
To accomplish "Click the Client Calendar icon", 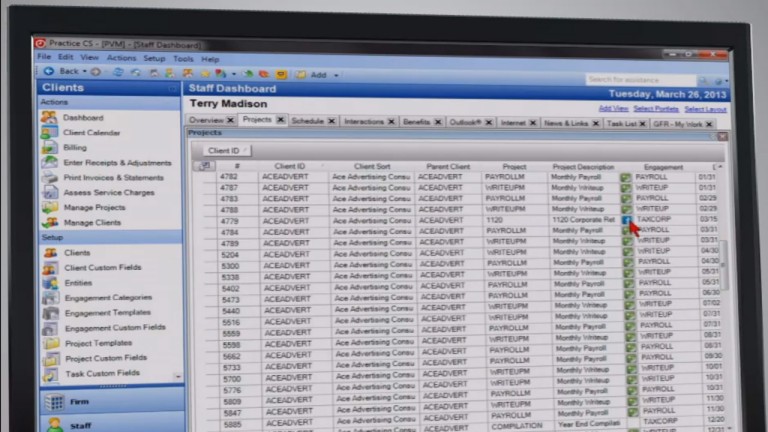I will click(49, 132).
